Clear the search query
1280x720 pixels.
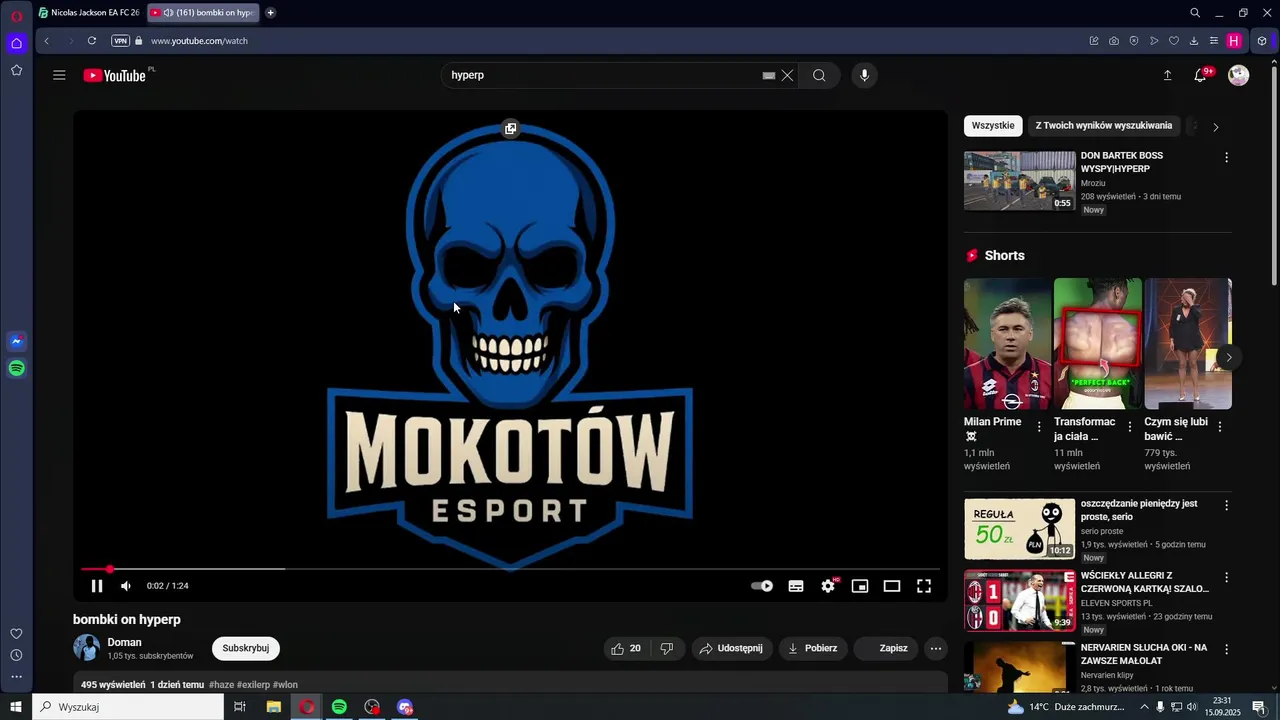pos(788,75)
